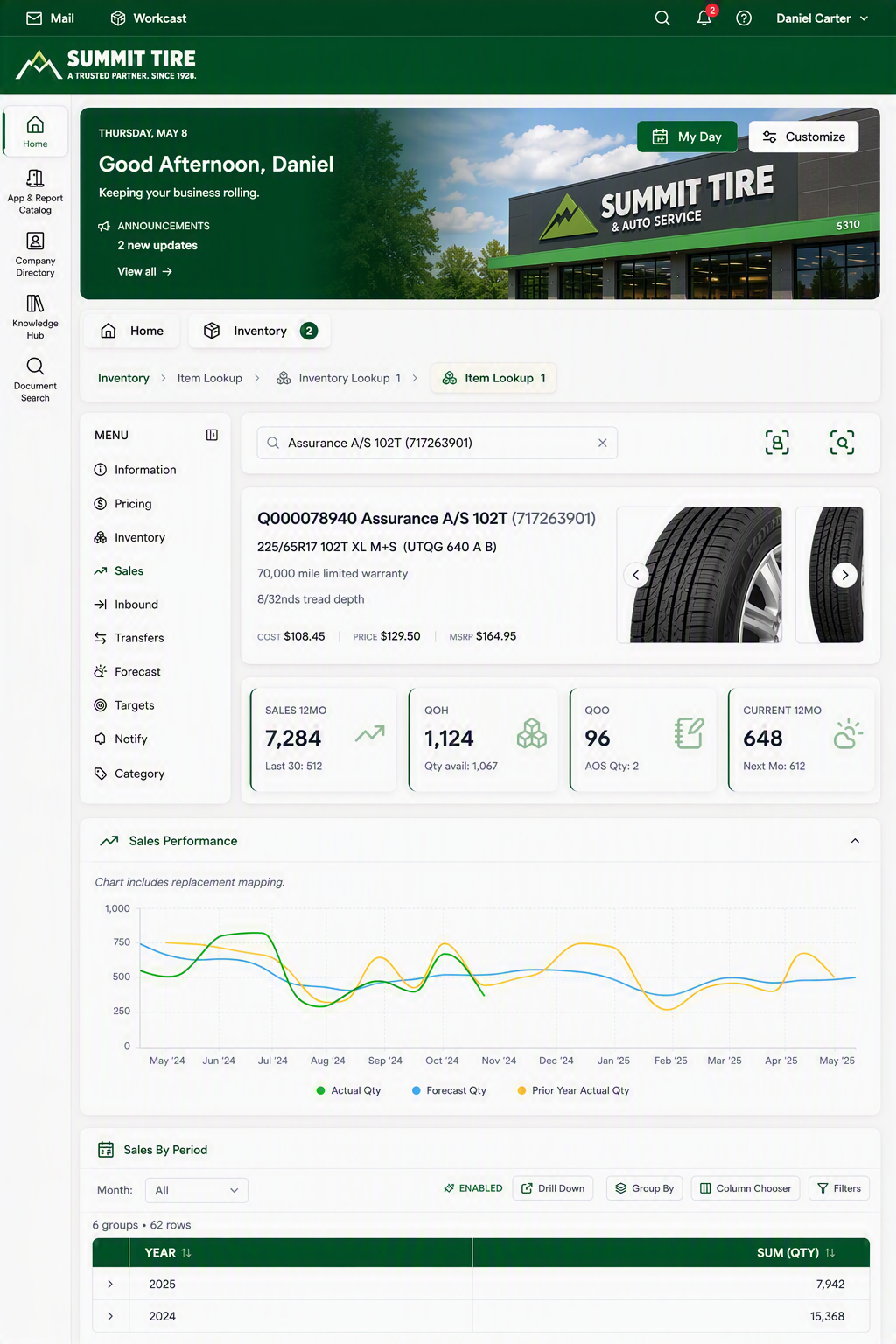Image resolution: width=896 pixels, height=1344 pixels.
Task: Clear the item search field
Action: [602, 443]
